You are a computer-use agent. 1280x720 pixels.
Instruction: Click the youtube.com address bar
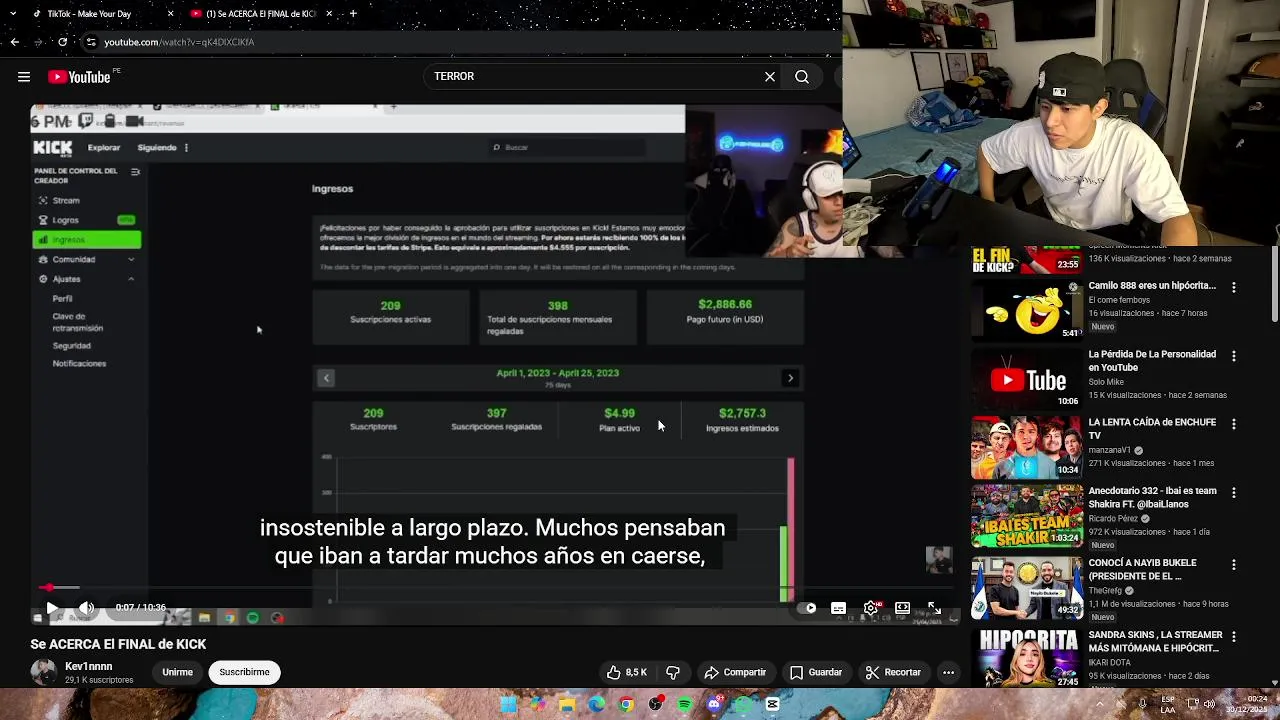pyautogui.click(x=460, y=42)
